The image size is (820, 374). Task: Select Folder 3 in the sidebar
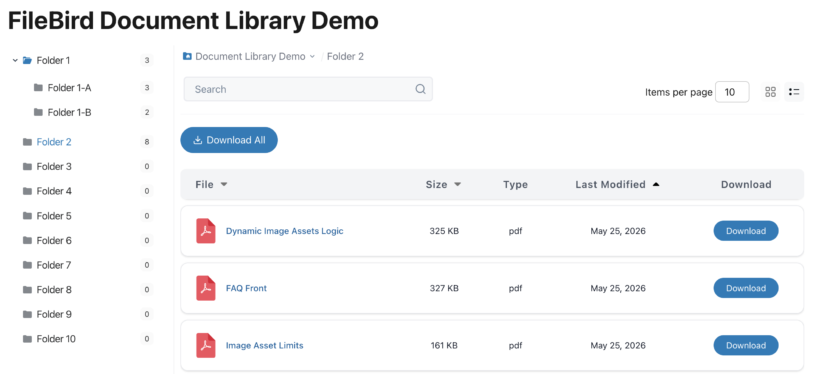(x=54, y=167)
